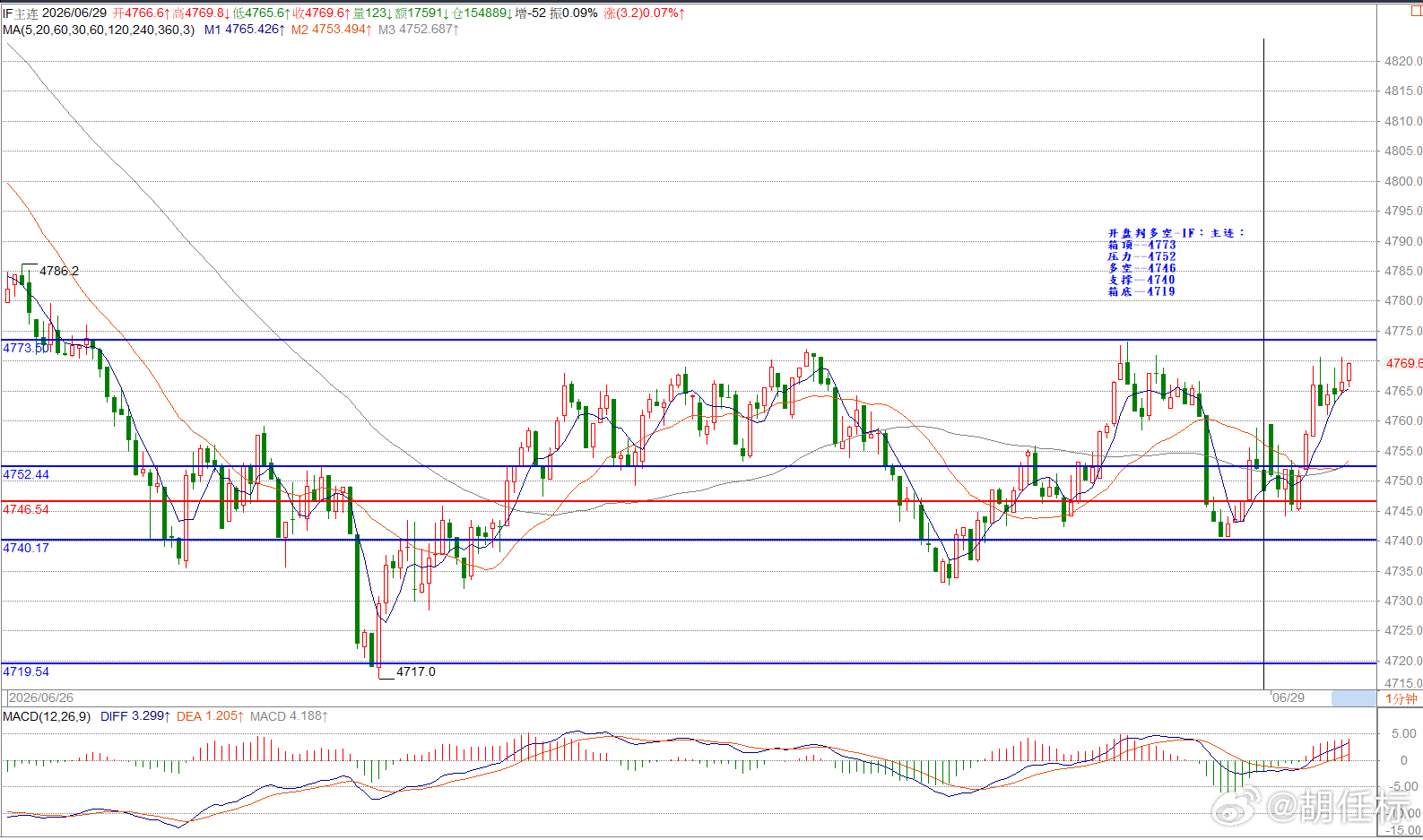
Task: Click the M3 4752.687 moving average label
Action: (x=419, y=30)
